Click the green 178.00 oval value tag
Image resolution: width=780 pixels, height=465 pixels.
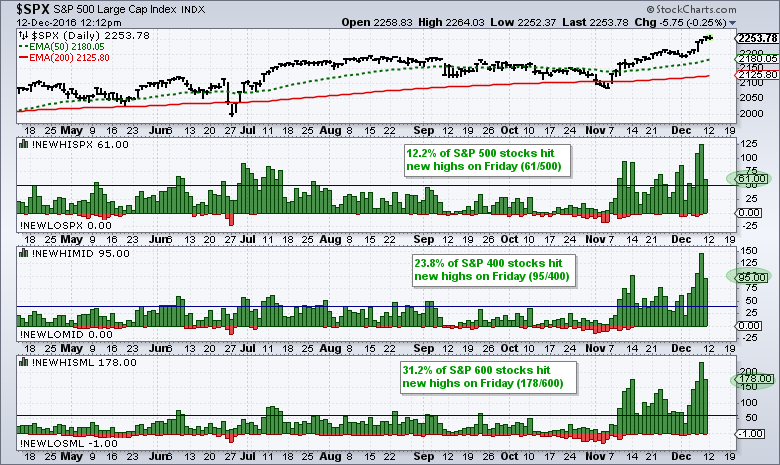(x=752, y=379)
